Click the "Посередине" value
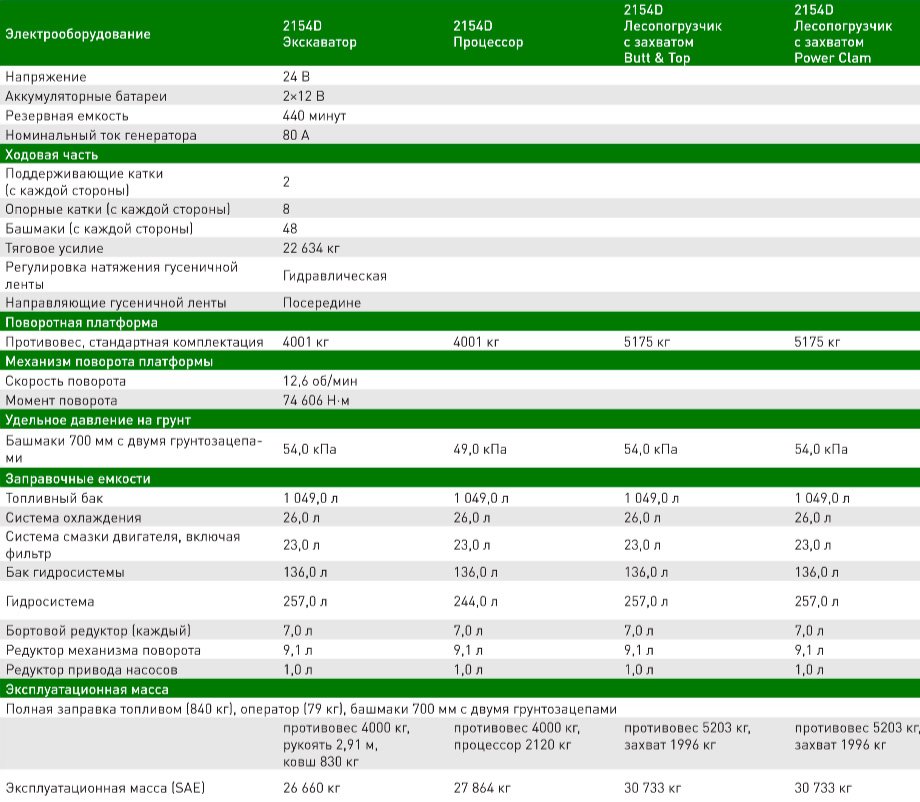 tap(322, 303)
